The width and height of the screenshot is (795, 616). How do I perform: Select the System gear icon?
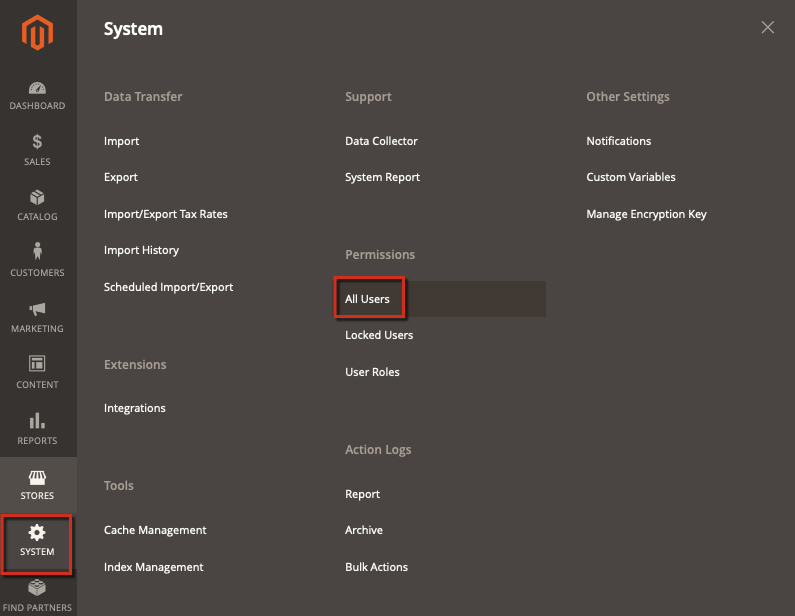(37, 532)
